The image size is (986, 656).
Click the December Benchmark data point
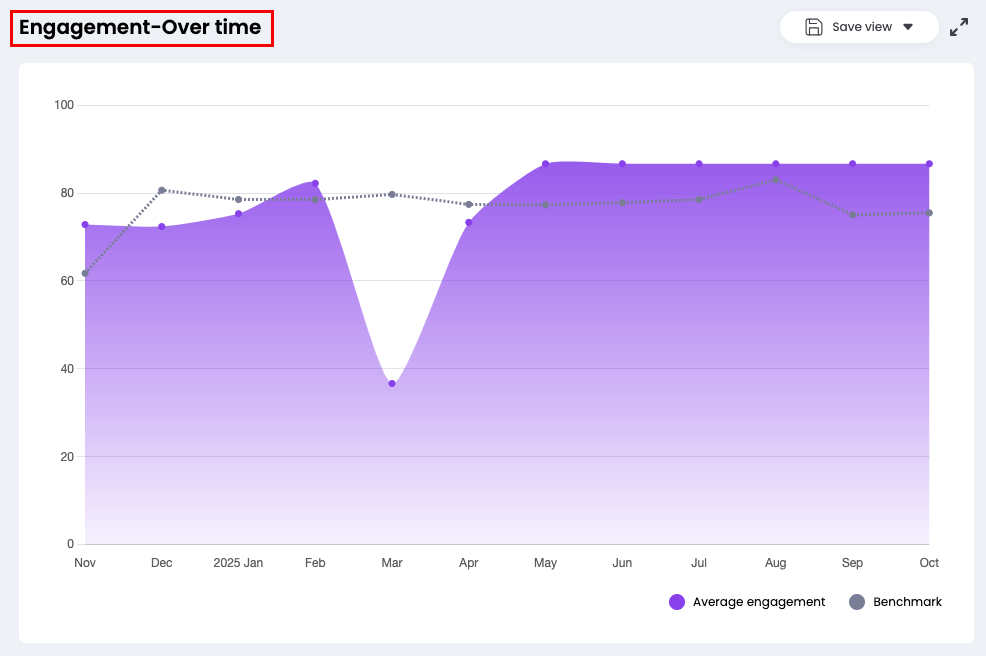[162, 190]
